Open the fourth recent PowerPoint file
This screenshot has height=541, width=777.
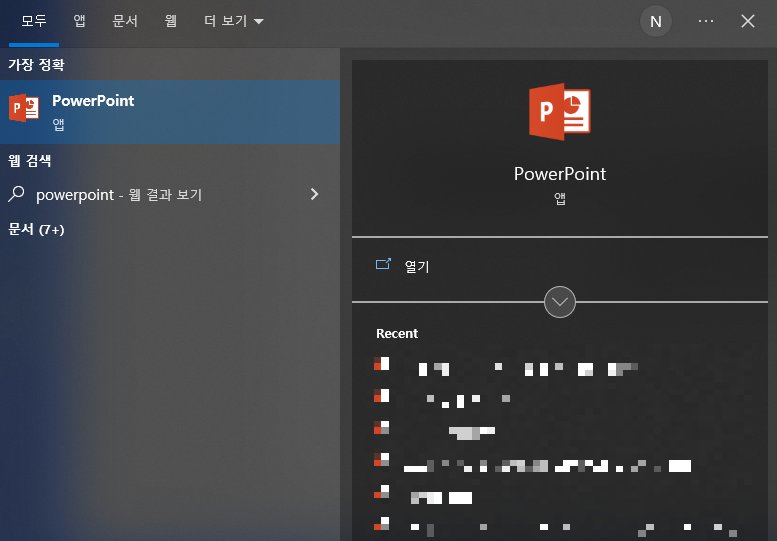[559, 464]
